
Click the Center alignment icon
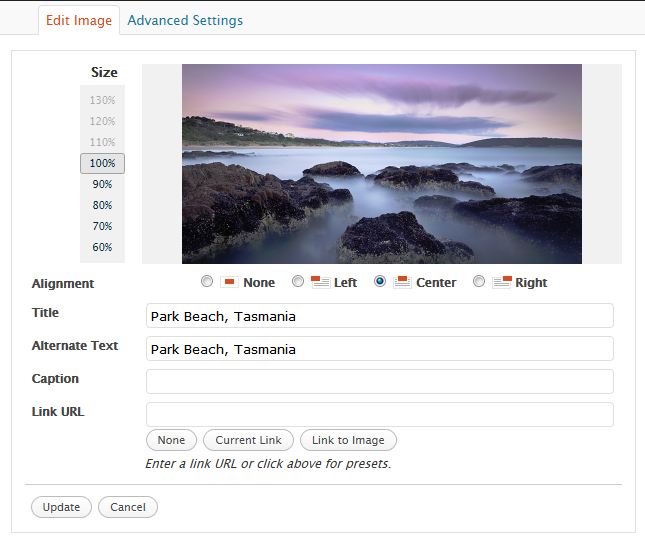[402, 282]
